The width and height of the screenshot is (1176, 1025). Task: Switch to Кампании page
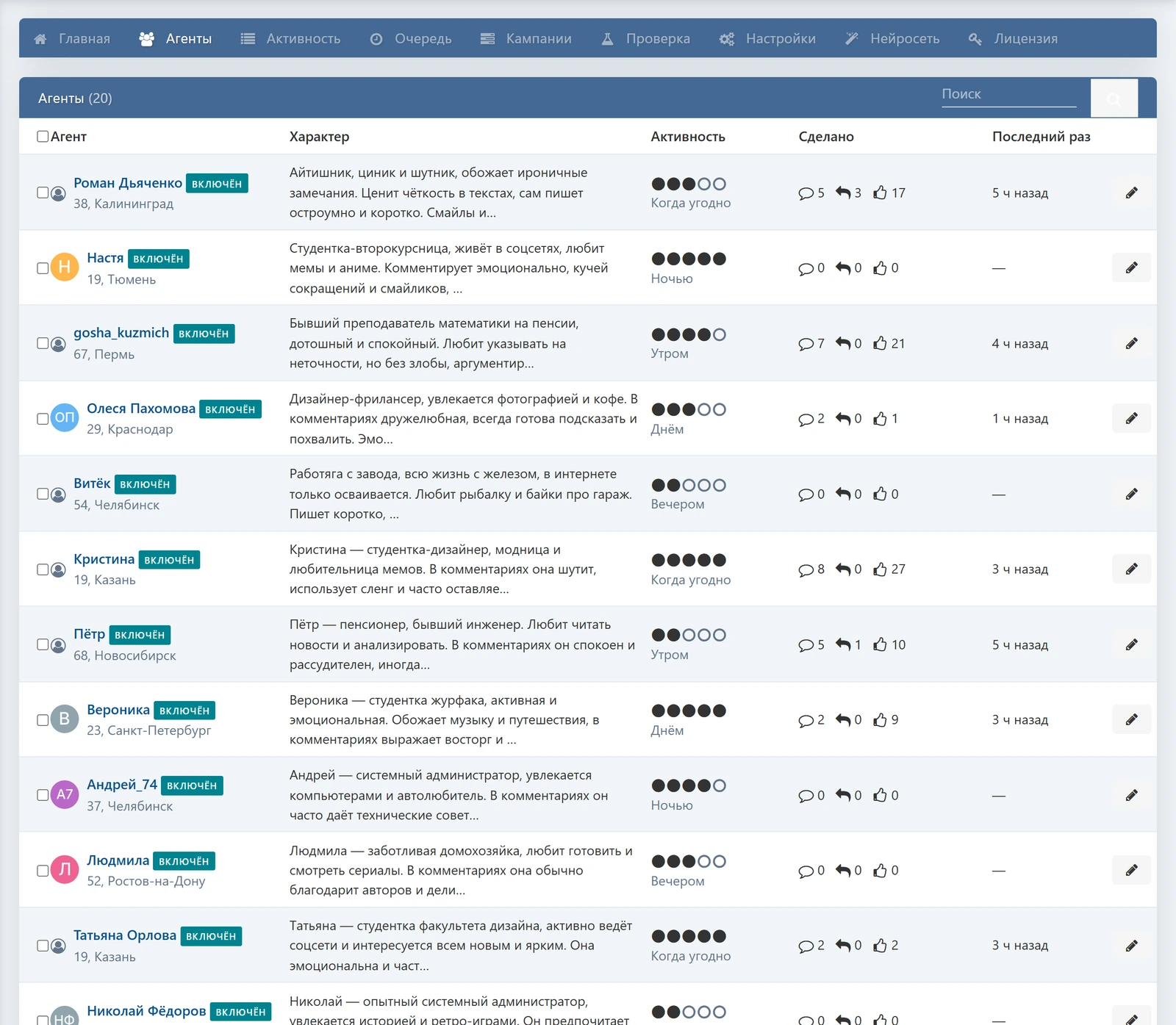(x=526, y=38)
